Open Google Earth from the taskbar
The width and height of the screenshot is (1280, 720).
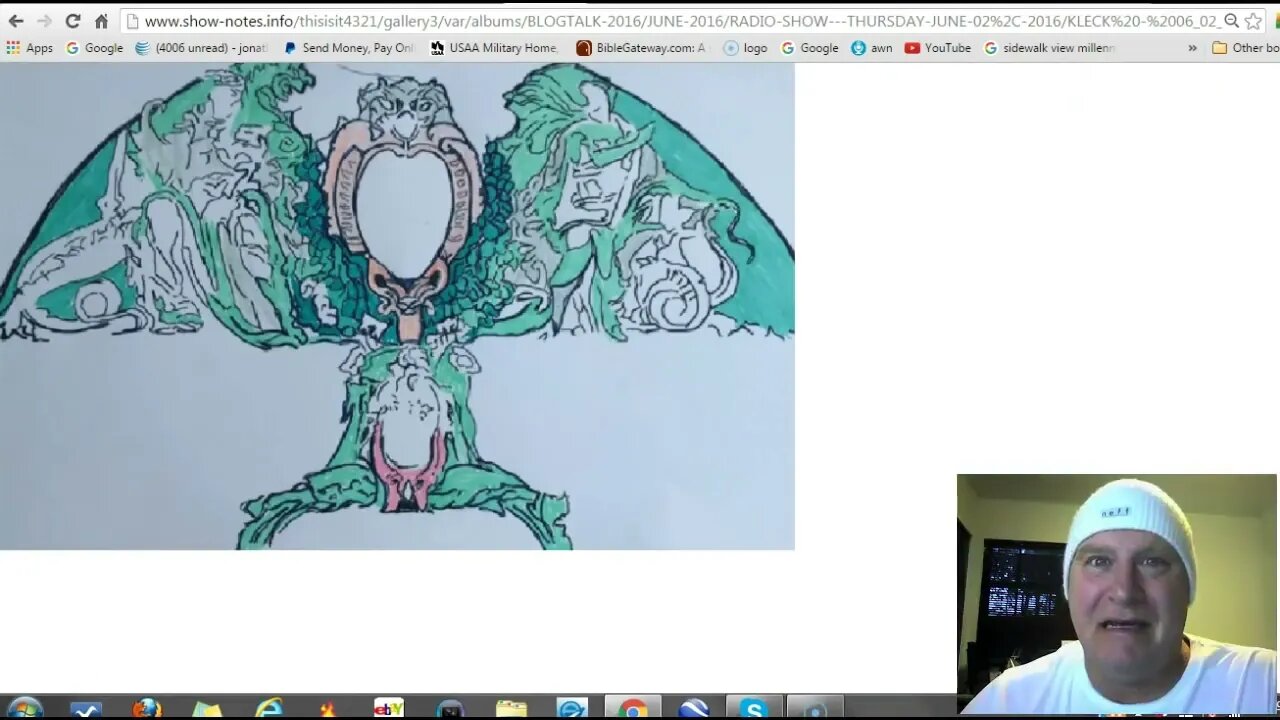click(x=693, y=708)
